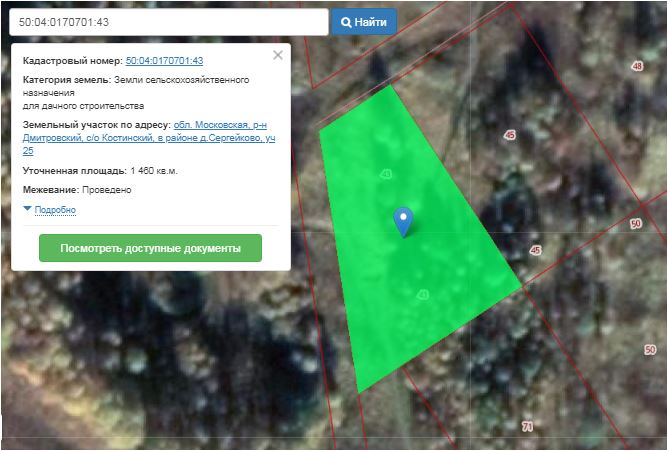Click label 45 above the green parcel
Viewport: 668px width, 451px height.
coord(510,134)
